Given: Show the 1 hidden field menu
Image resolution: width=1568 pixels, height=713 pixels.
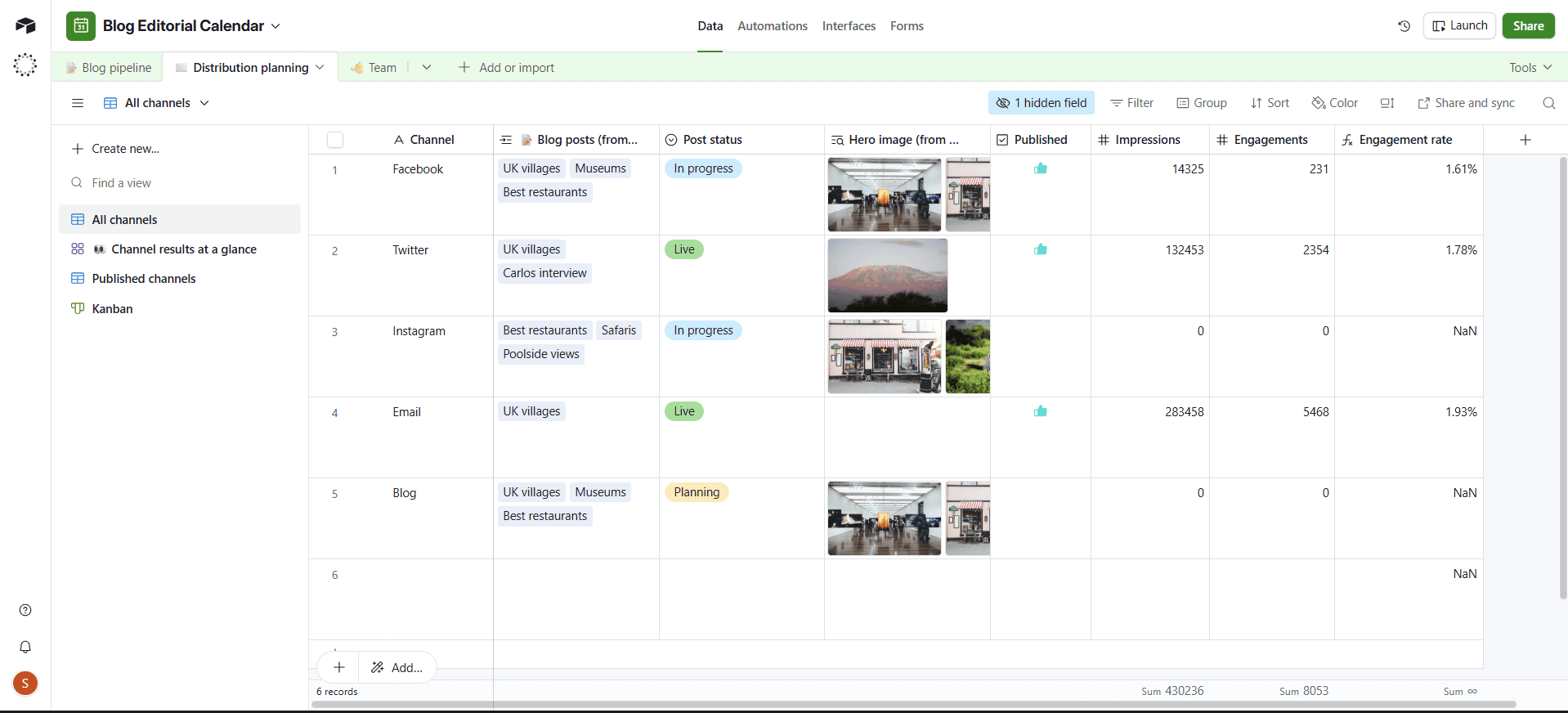Looking at the screenshot, I should [1041, 103].
